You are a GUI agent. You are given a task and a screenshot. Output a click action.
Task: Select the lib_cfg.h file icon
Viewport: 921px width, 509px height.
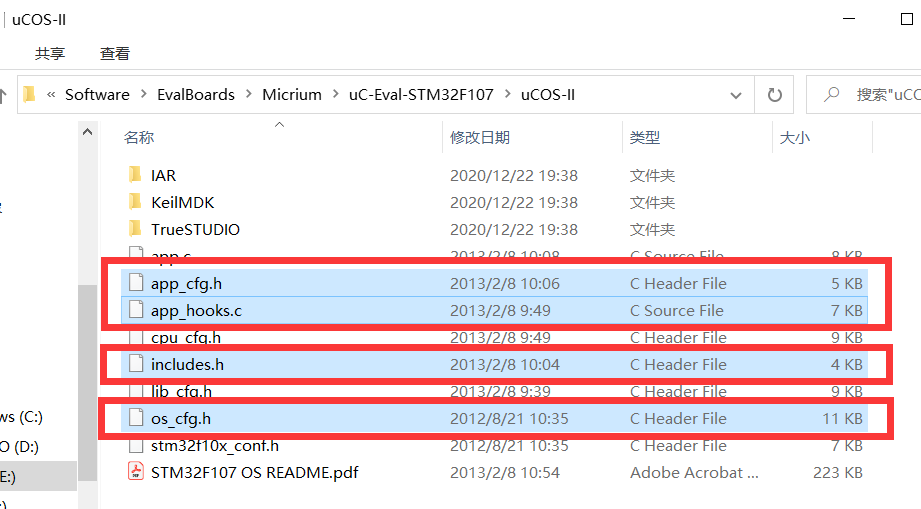pyautogui.click(x=136, y=390)
